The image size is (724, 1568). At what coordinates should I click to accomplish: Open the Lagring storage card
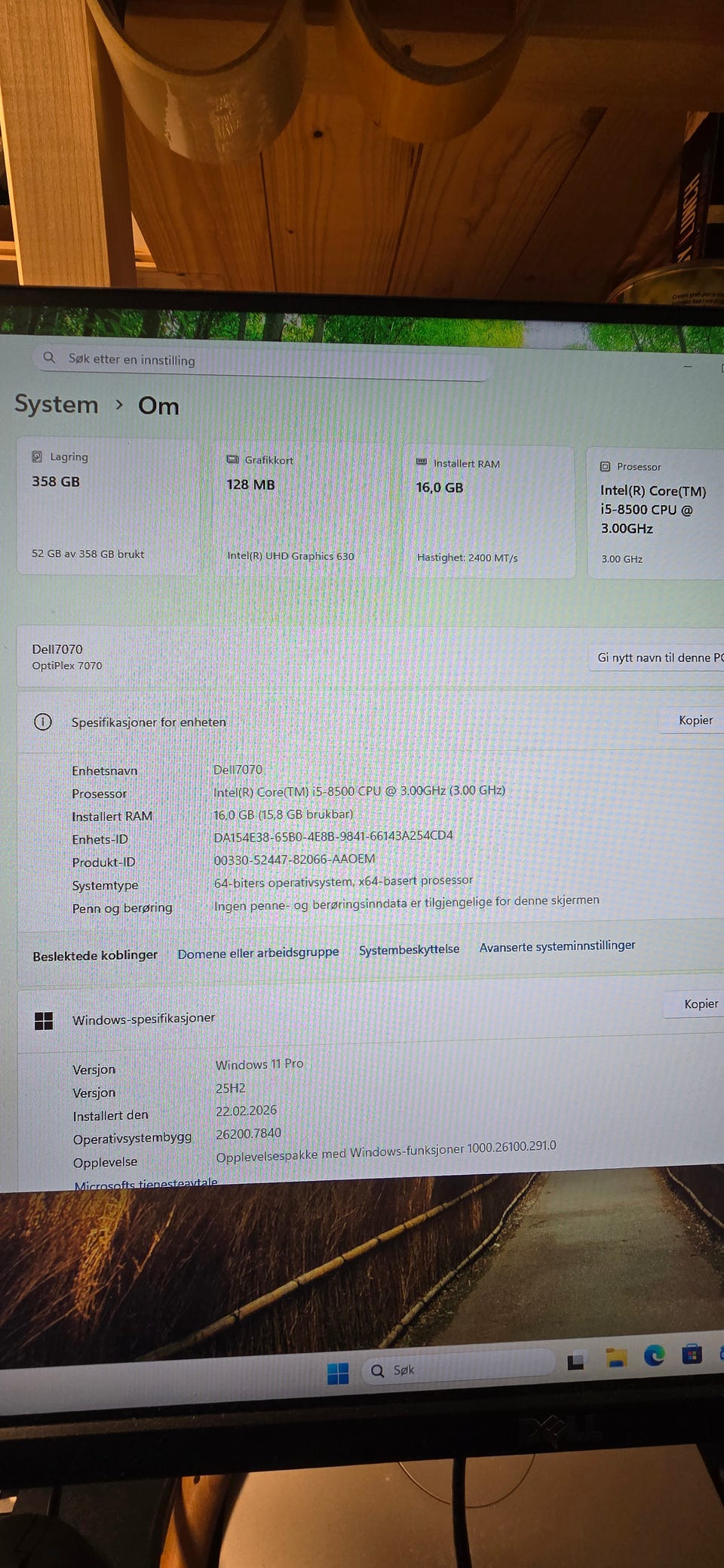click(x=108, y=506)
